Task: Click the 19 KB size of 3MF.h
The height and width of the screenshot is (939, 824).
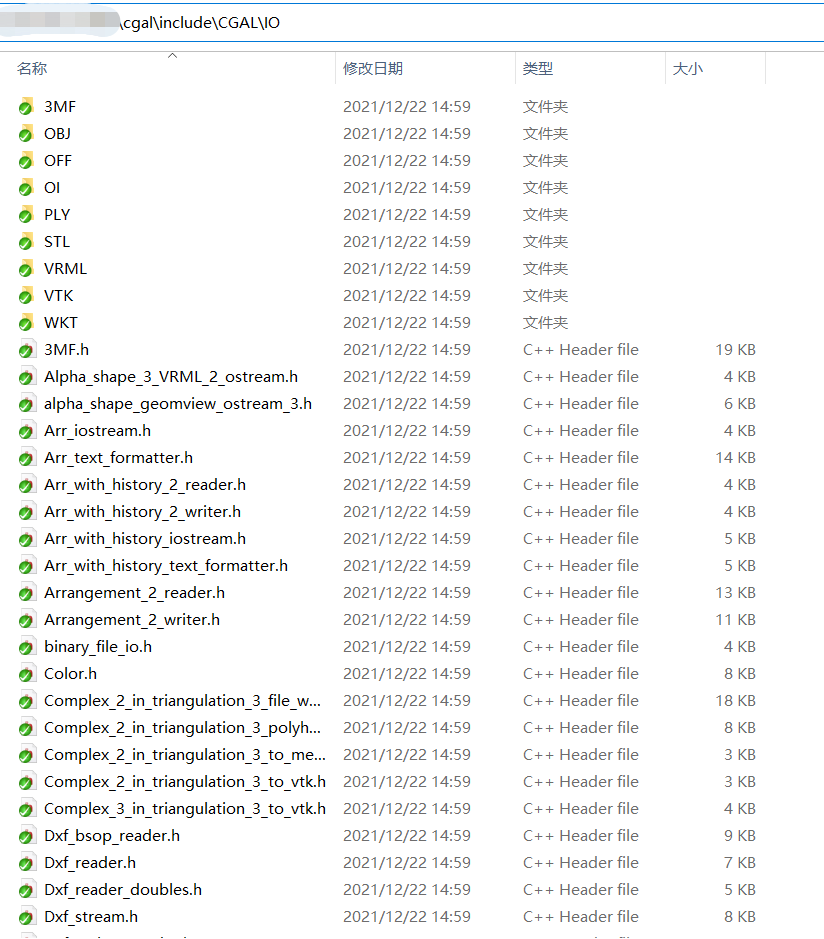Action: pos(735,350)
